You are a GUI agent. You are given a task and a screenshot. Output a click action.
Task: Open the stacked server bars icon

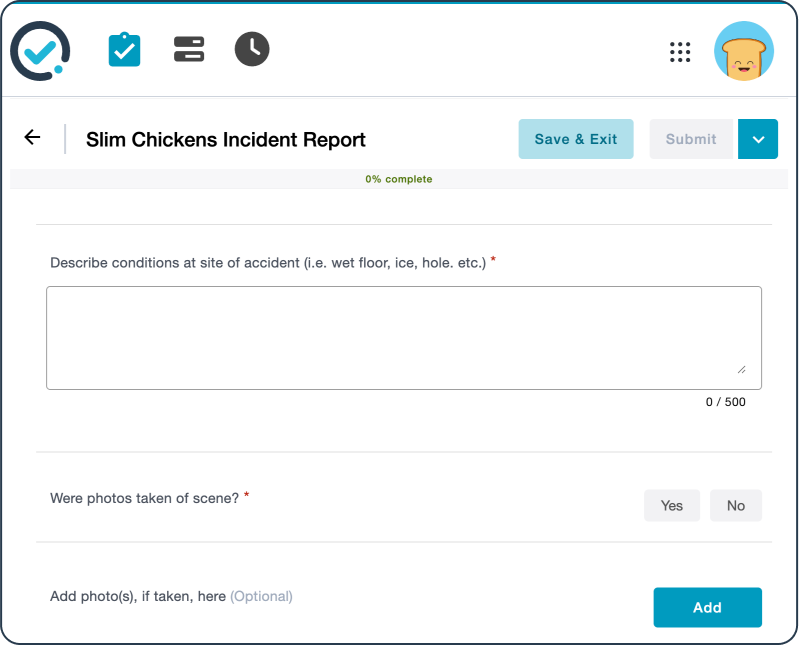(189, 50)
